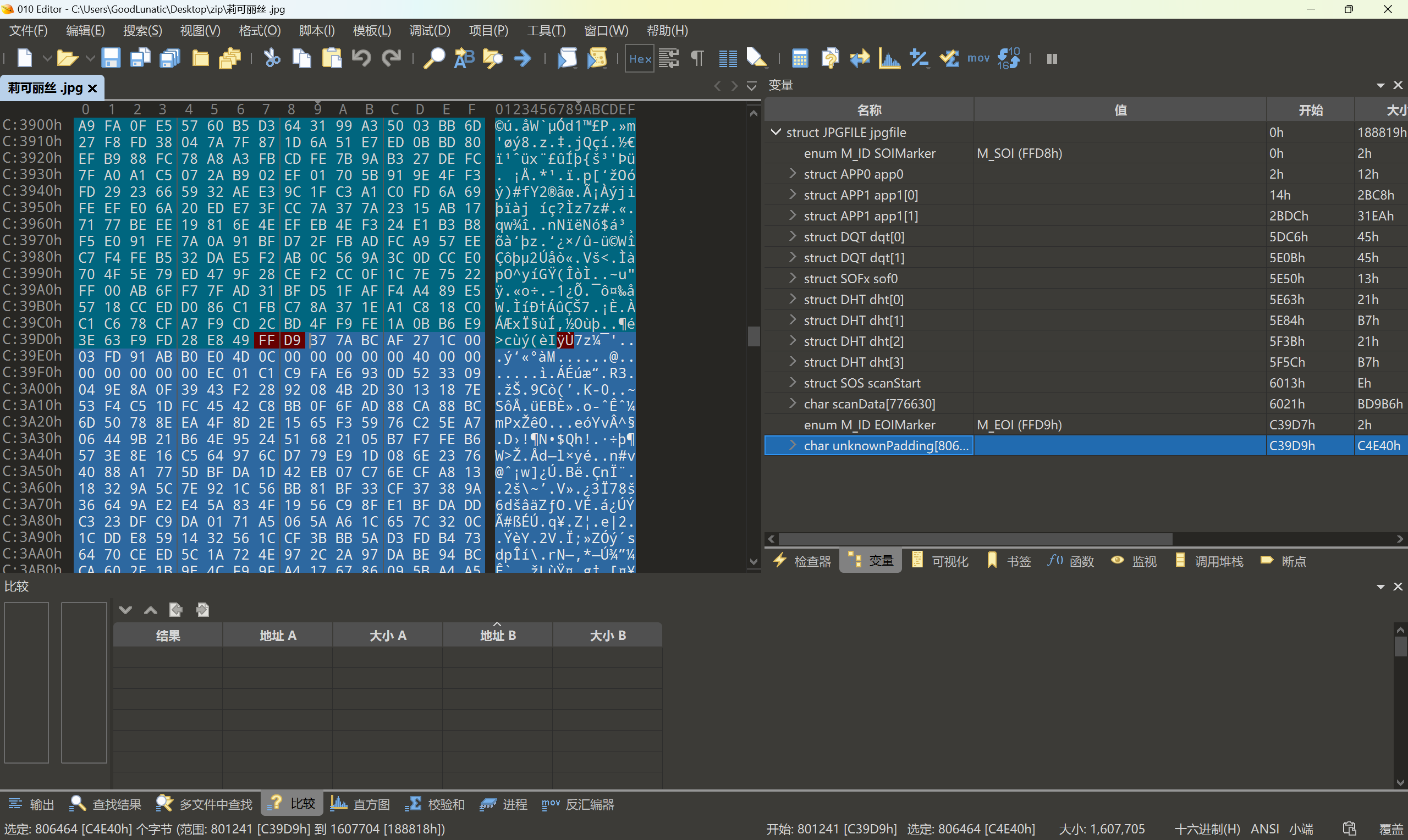This screenshot has width=1408, height=840.
Task: Open a file using the folder icon
Action: (67, 58)
